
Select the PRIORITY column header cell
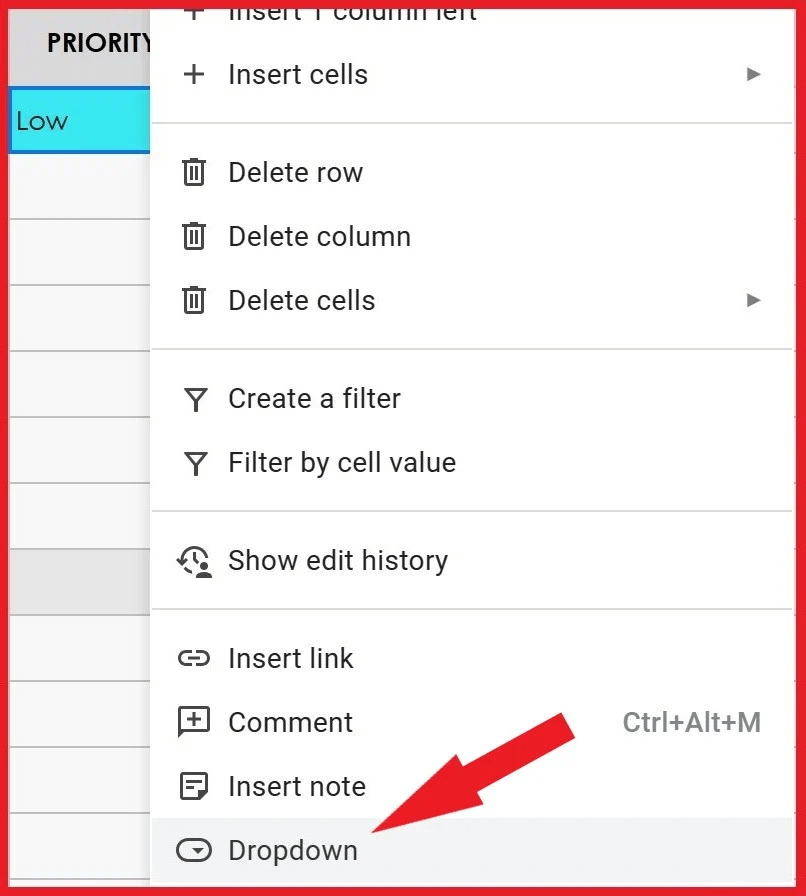(x=80, y=45)
